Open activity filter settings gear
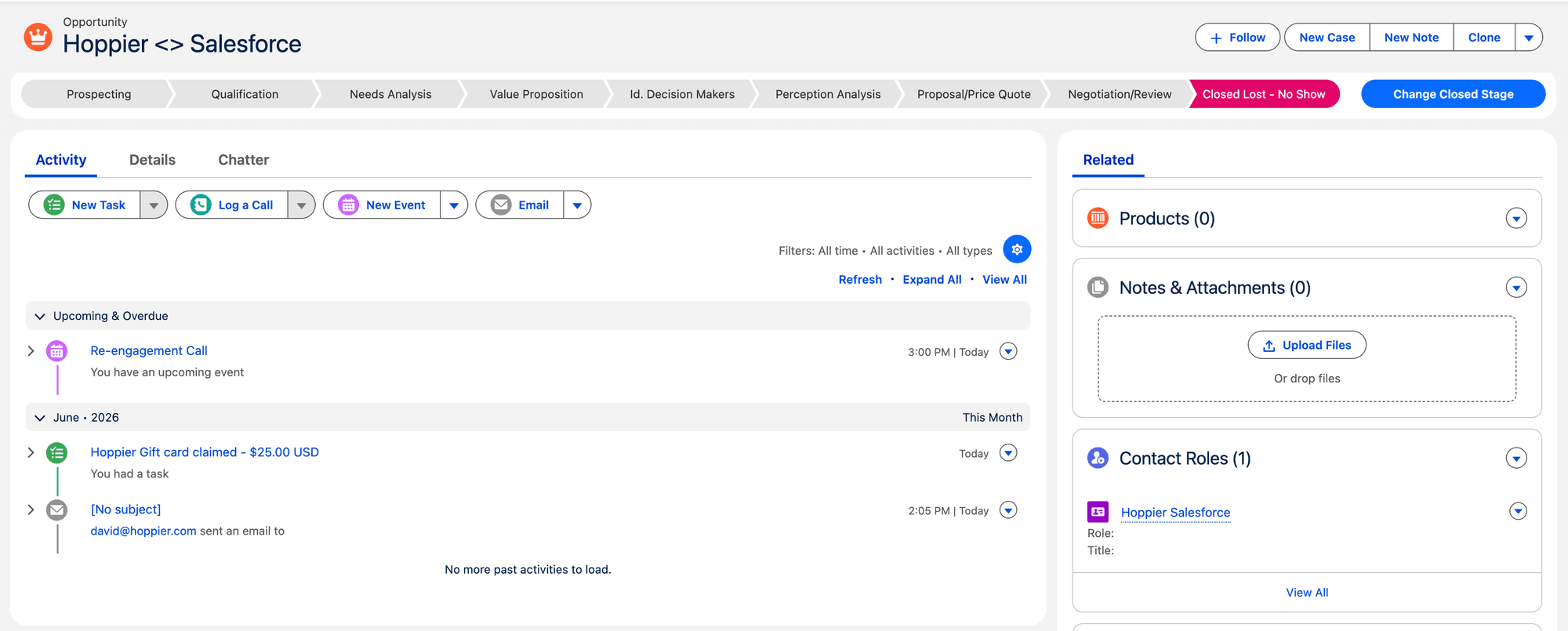Image resolution: width=1568 pixels, height=631 pixels. [1017, 249]
